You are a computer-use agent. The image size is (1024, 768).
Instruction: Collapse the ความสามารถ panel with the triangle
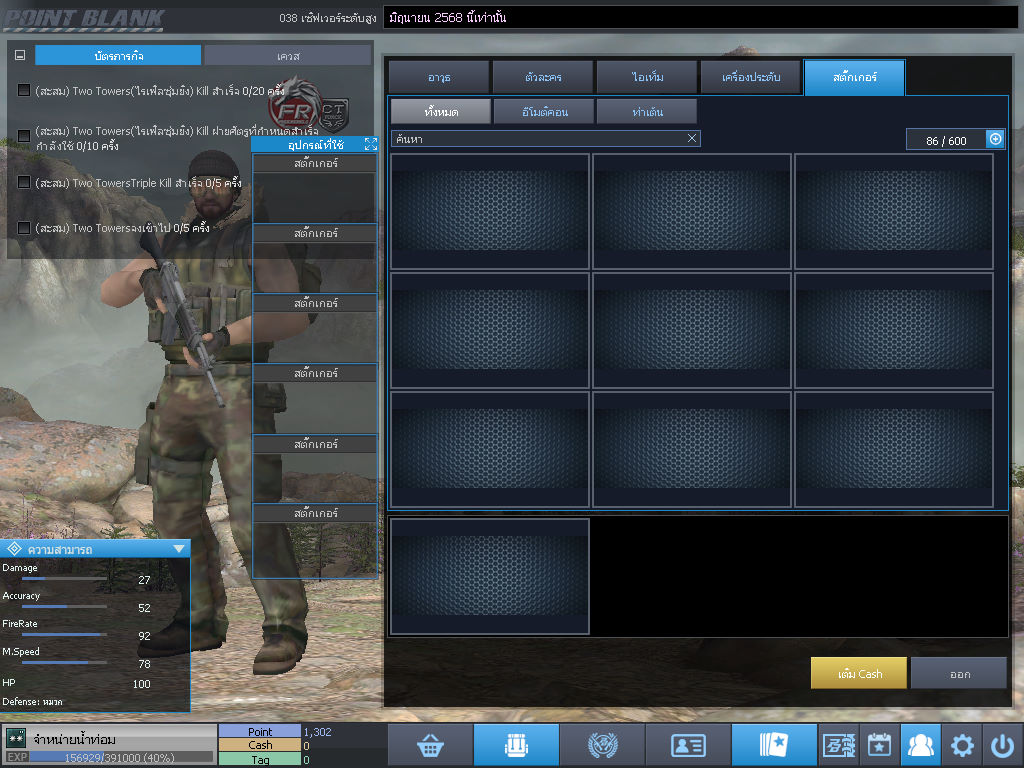pyautogui.click(x=179, y=549)
